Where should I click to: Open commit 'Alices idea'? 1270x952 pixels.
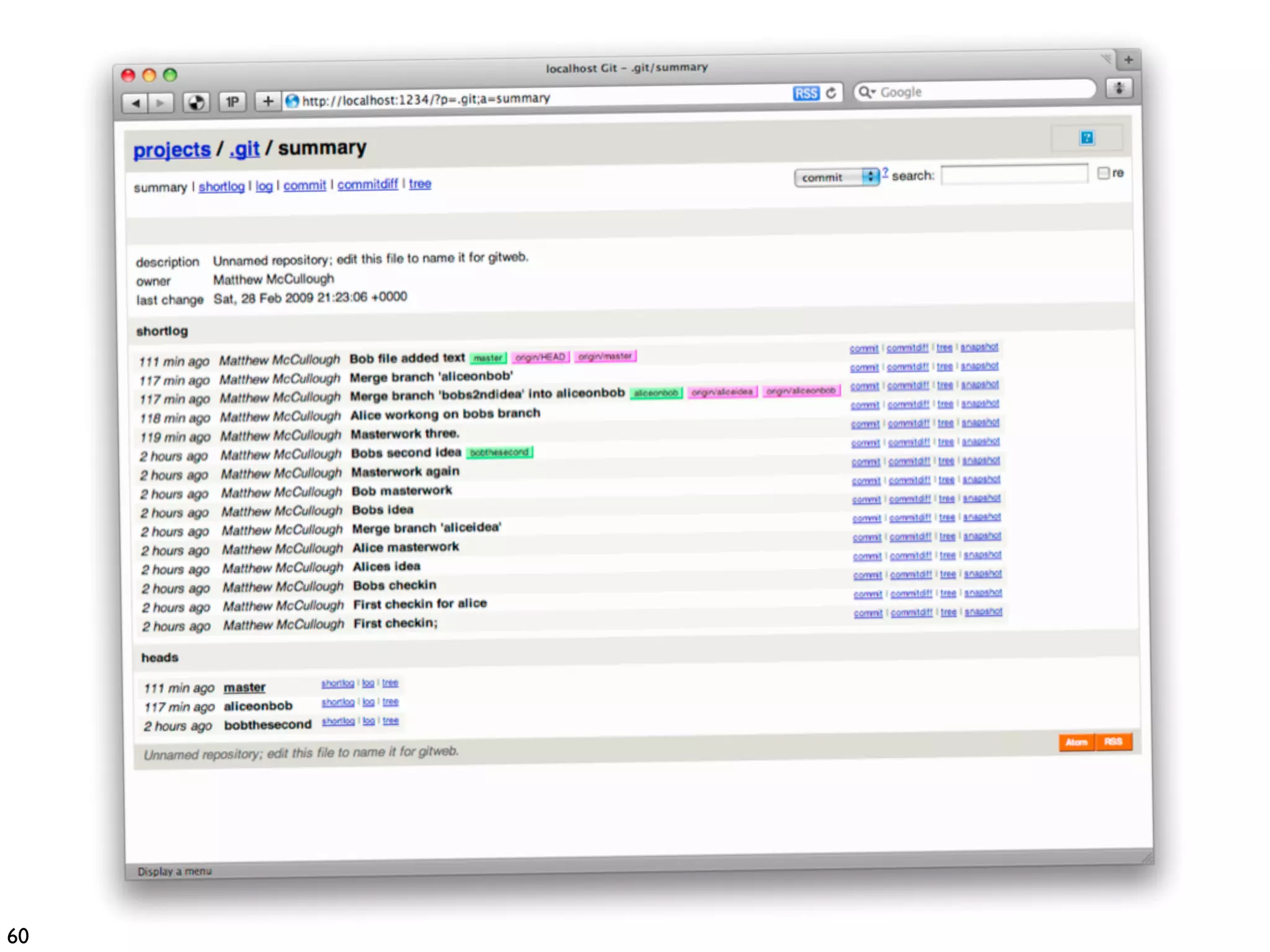(x=386, y=566)
